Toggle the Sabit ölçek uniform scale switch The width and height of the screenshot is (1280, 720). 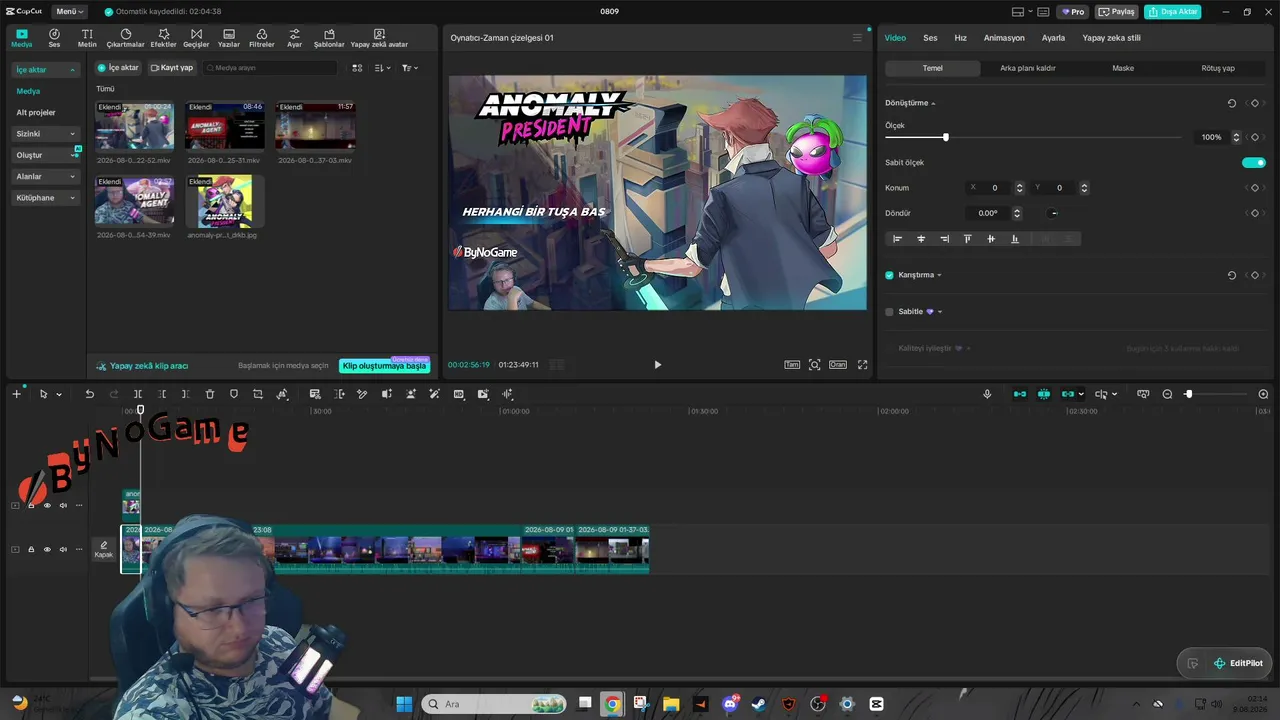tap(1254, 162)
